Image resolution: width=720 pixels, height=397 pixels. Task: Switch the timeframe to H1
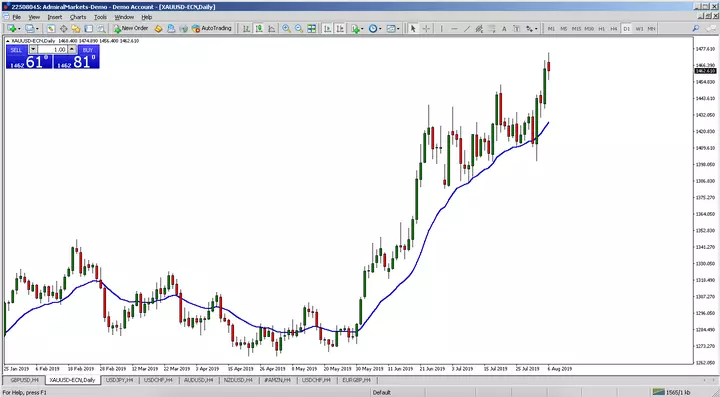tap(602, 28)
